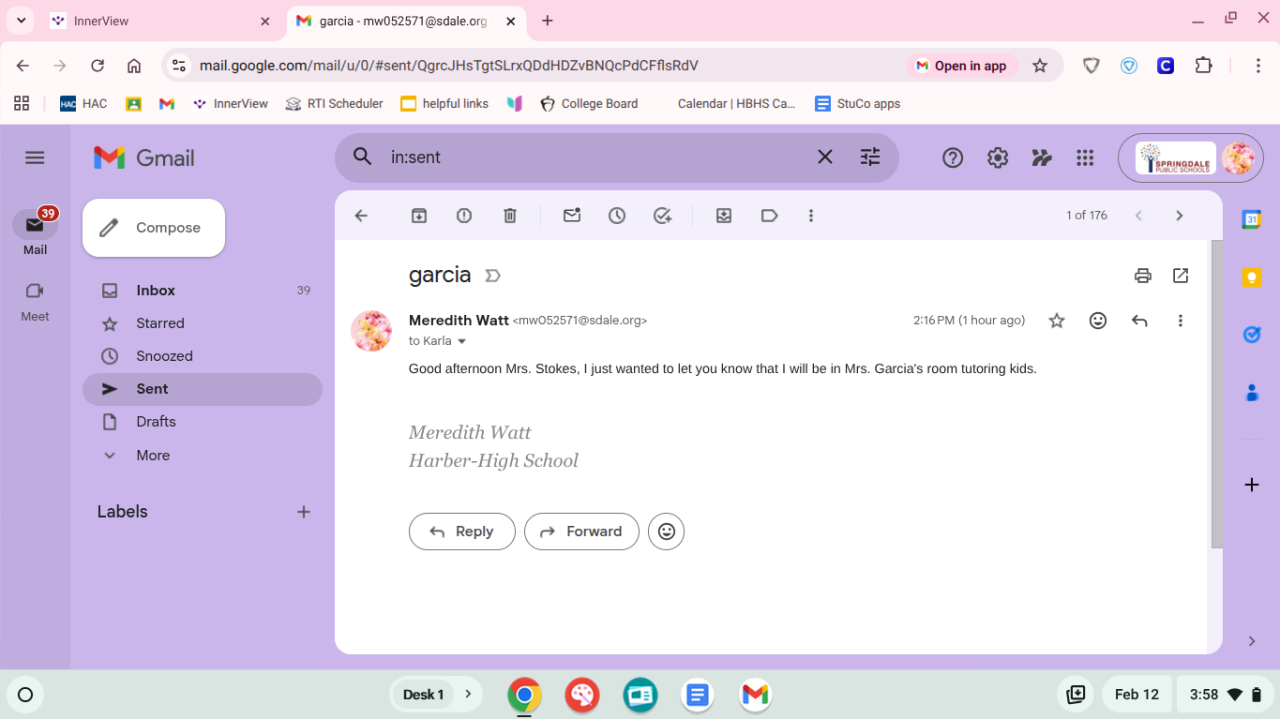Image resolution: width=1280 pixels, height=719 pixels.
Task: Go to the older conversation arrow
Action: tap(1179, 216)
